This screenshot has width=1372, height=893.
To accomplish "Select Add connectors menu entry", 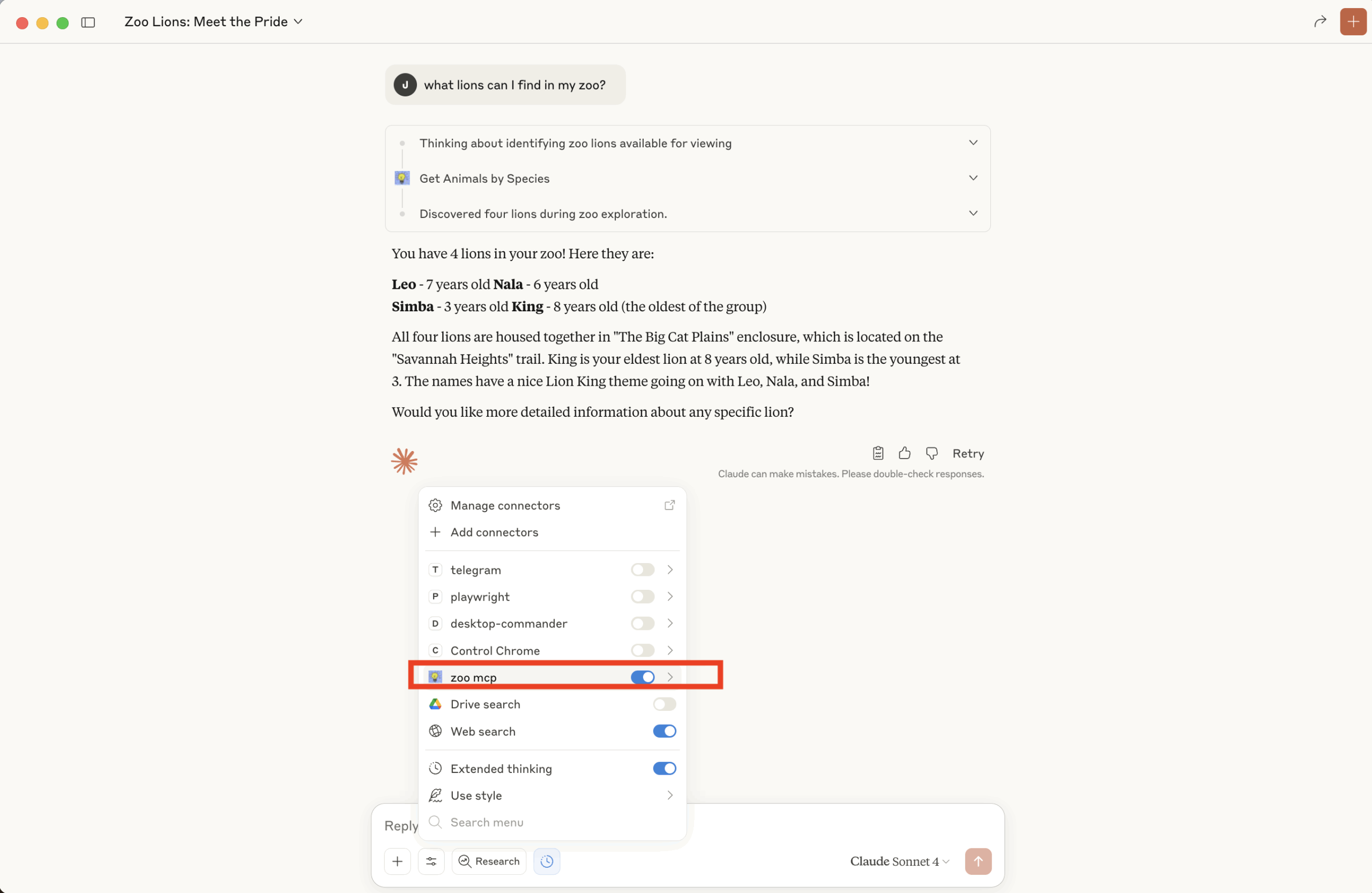I will (x=552, y=532).
